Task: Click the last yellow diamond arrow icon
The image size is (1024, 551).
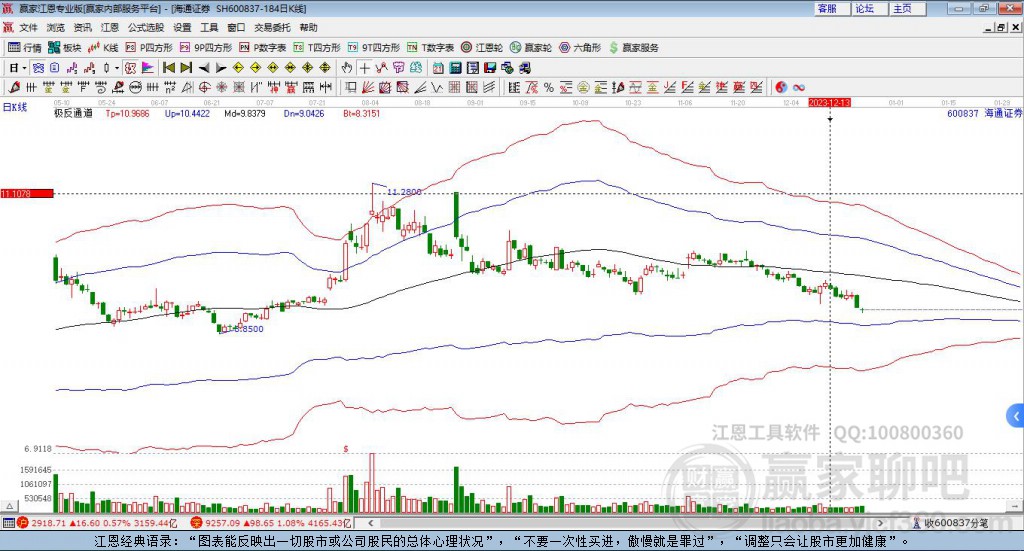Action: point(325,68)
